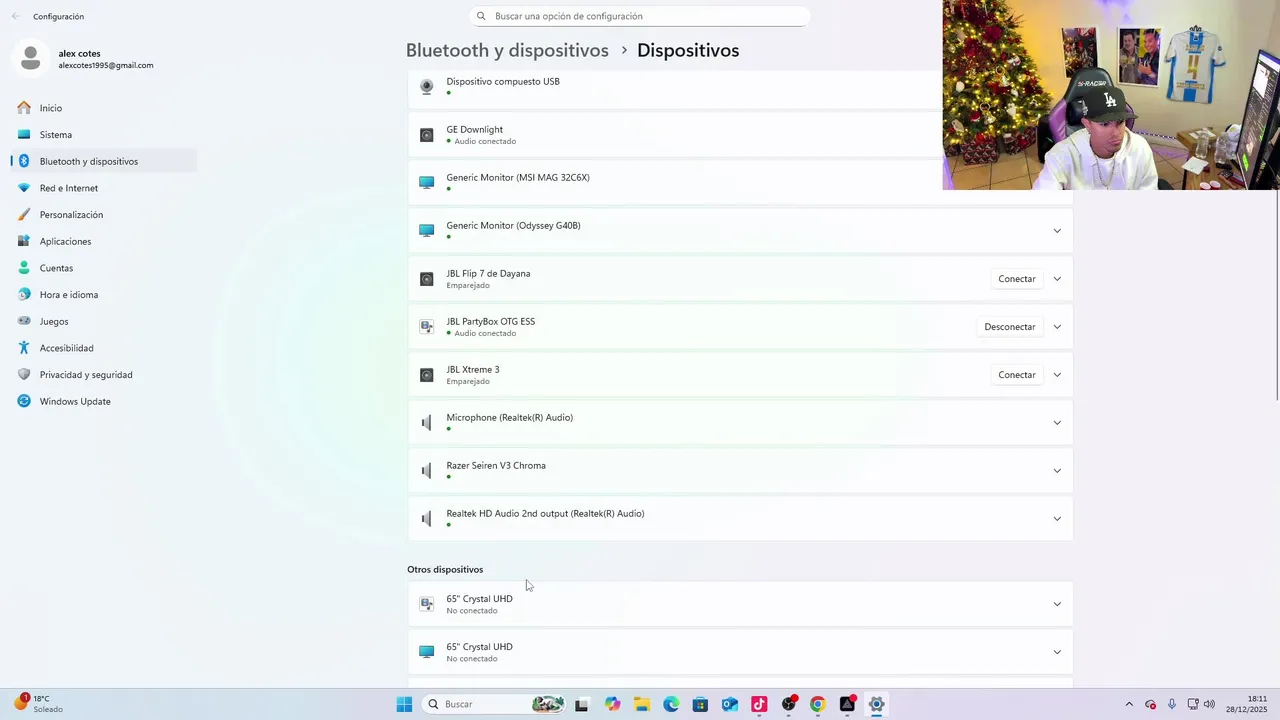
Task: Focus the Buscar una opción de configuración field
Action: click(640, 16)
